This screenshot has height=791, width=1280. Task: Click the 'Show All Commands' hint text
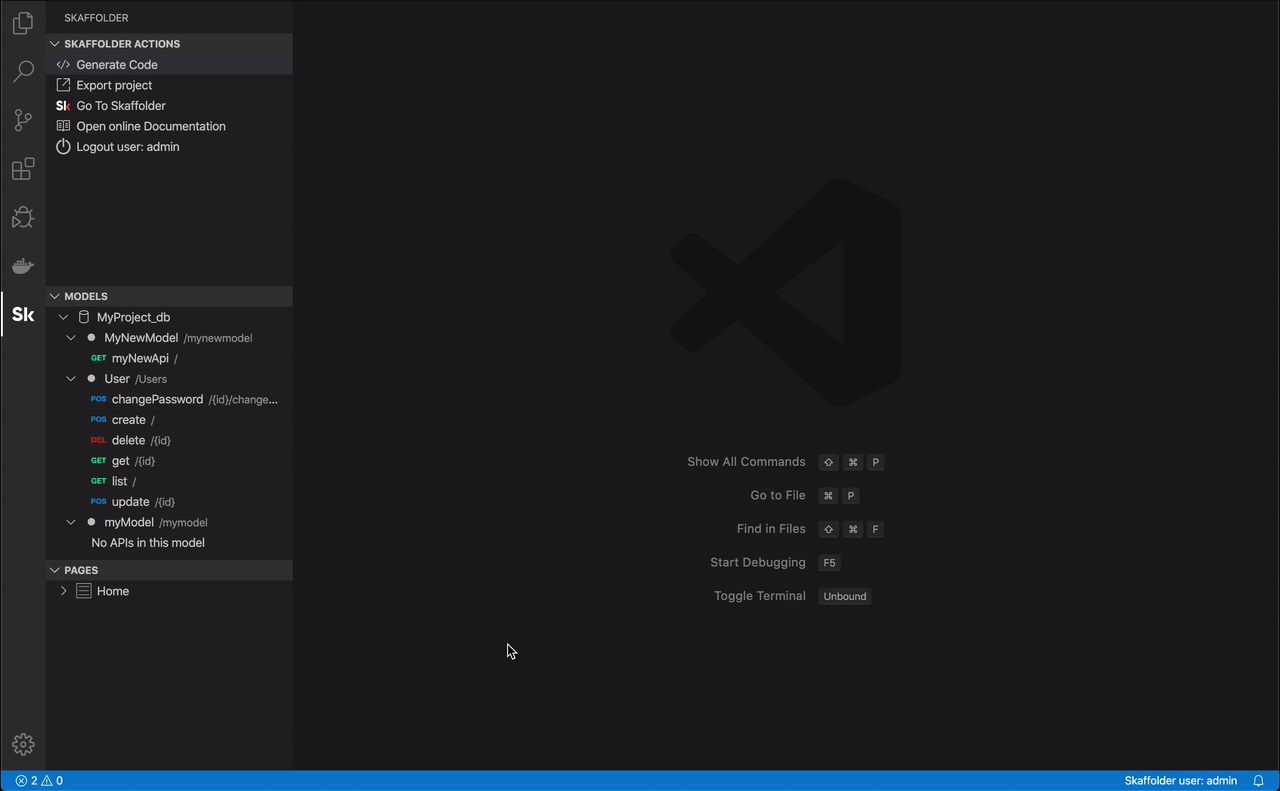tap(746, 462)
